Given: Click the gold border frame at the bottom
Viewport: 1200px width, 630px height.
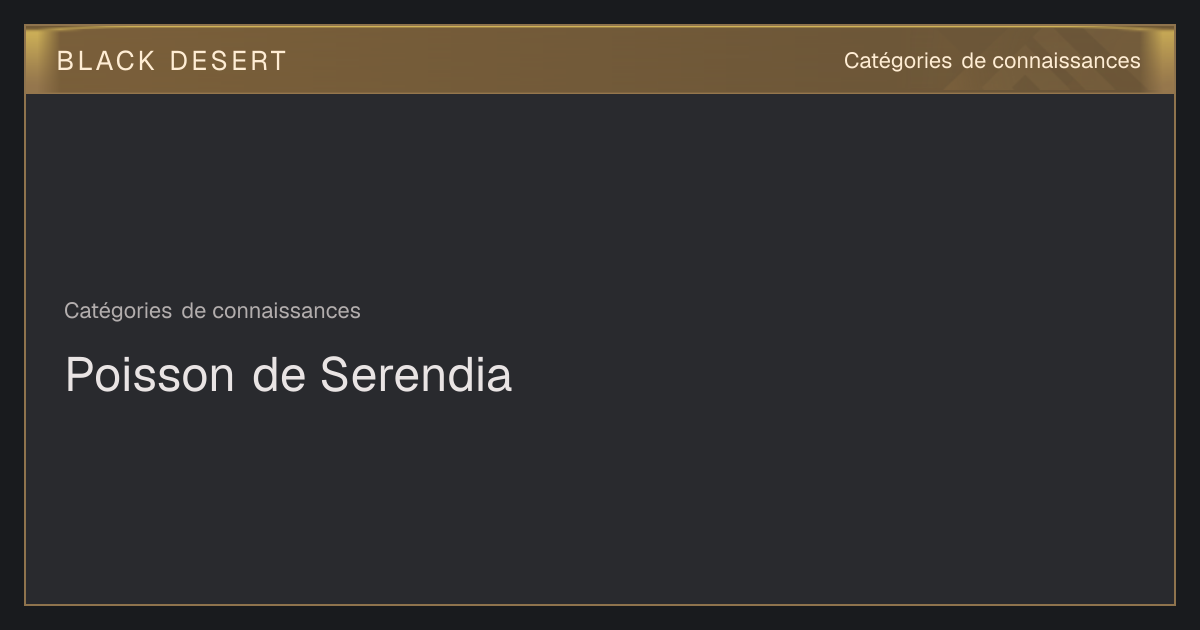Looking at the screenshot, I should 600,604.
